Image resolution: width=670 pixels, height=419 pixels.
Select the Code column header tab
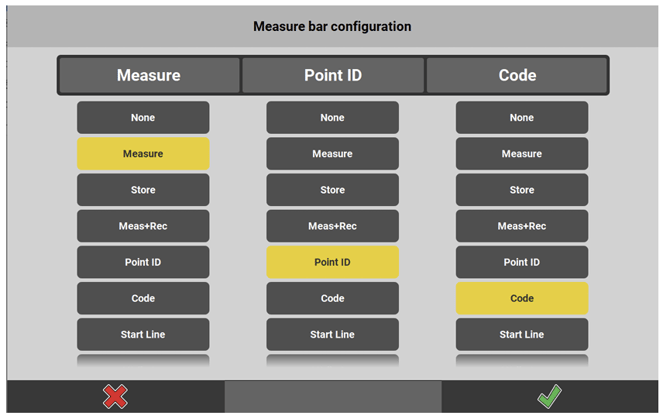[x=517, y=75]
